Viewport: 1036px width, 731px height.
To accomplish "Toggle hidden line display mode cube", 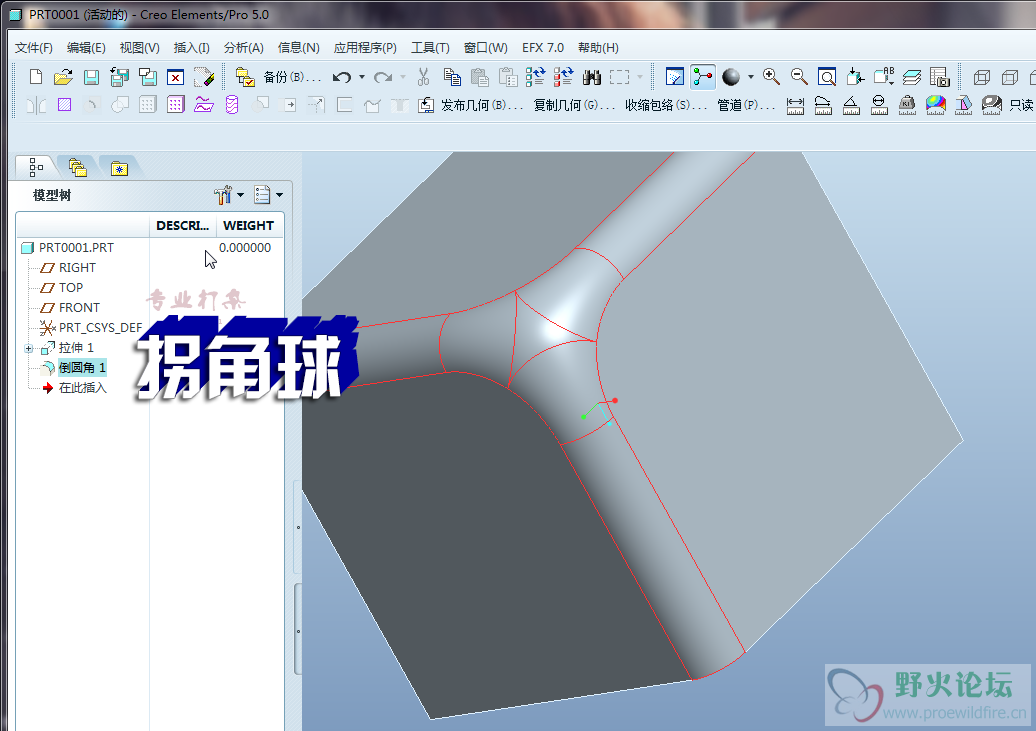I will (1010, 77).
